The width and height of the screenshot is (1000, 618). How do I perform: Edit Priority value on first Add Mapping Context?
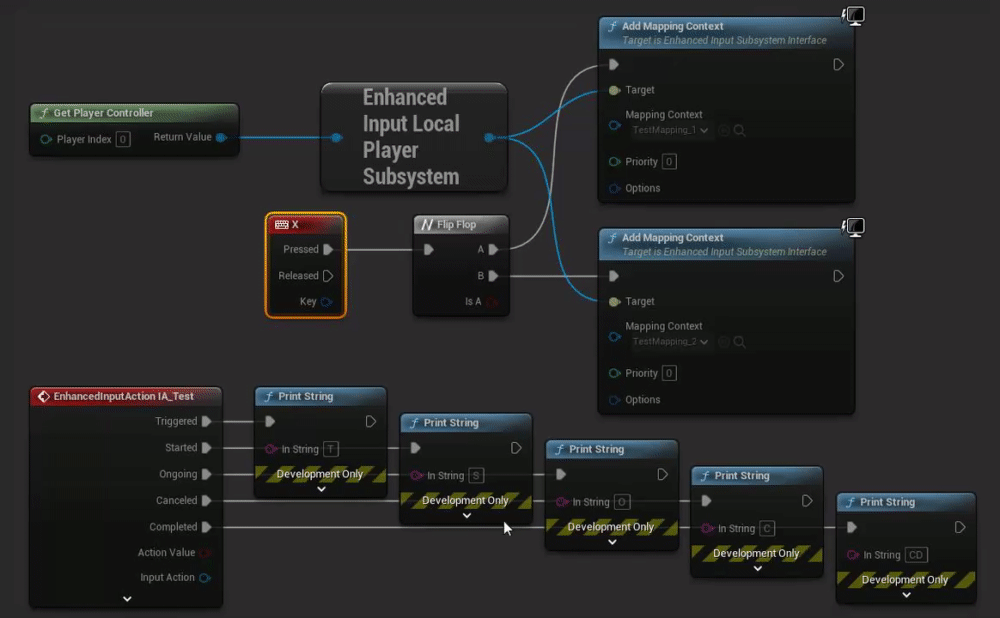tap(669, 161)
